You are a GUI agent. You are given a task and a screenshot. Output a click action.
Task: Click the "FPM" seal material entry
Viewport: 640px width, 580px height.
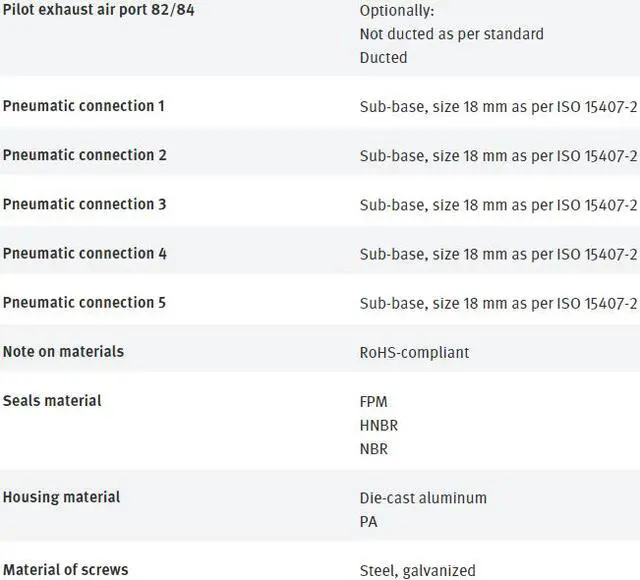[x=375, y=401]
